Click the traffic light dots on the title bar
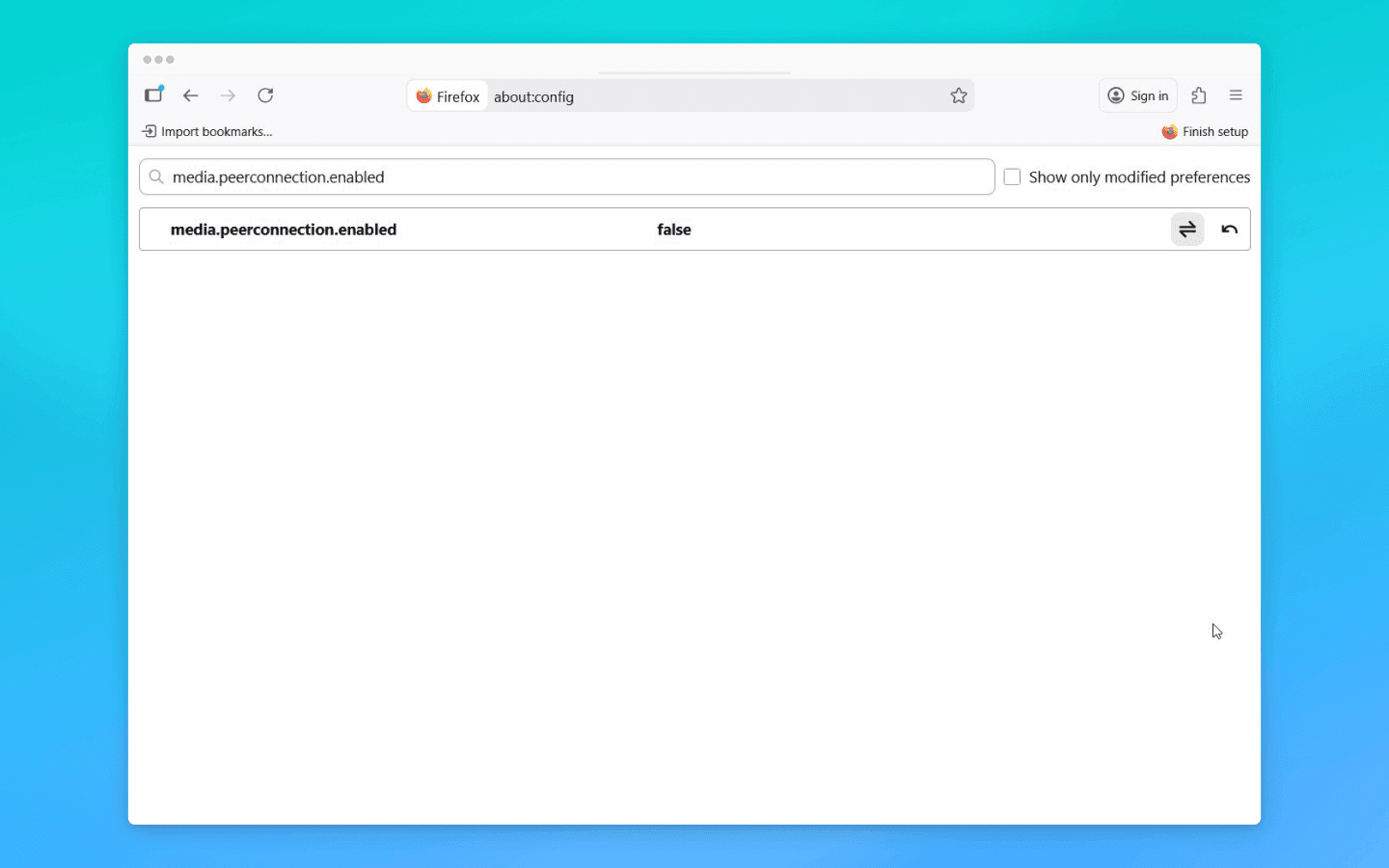 (x=160, y=59)
